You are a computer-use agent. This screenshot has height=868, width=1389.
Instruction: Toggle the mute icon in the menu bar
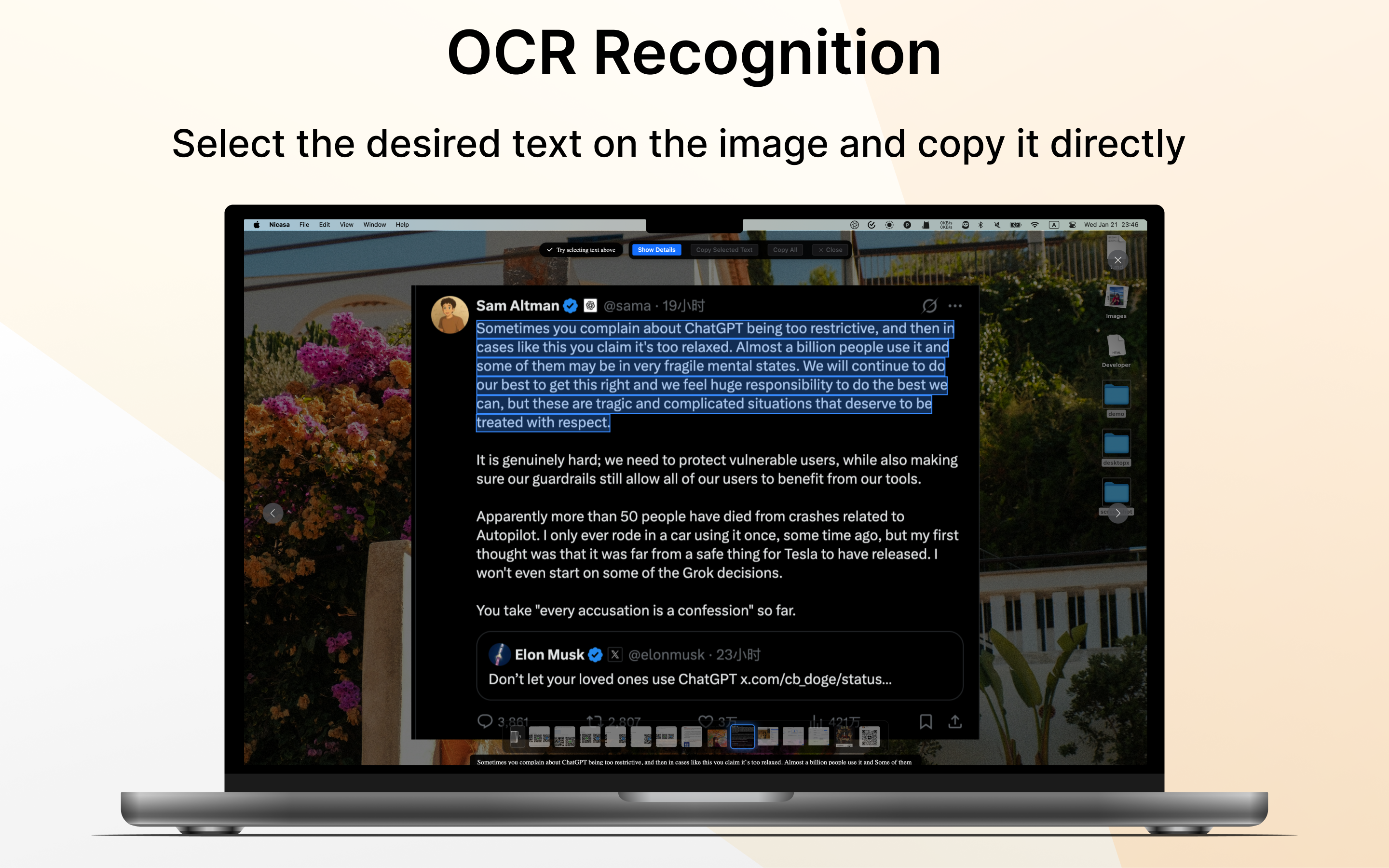coord(997,225)
